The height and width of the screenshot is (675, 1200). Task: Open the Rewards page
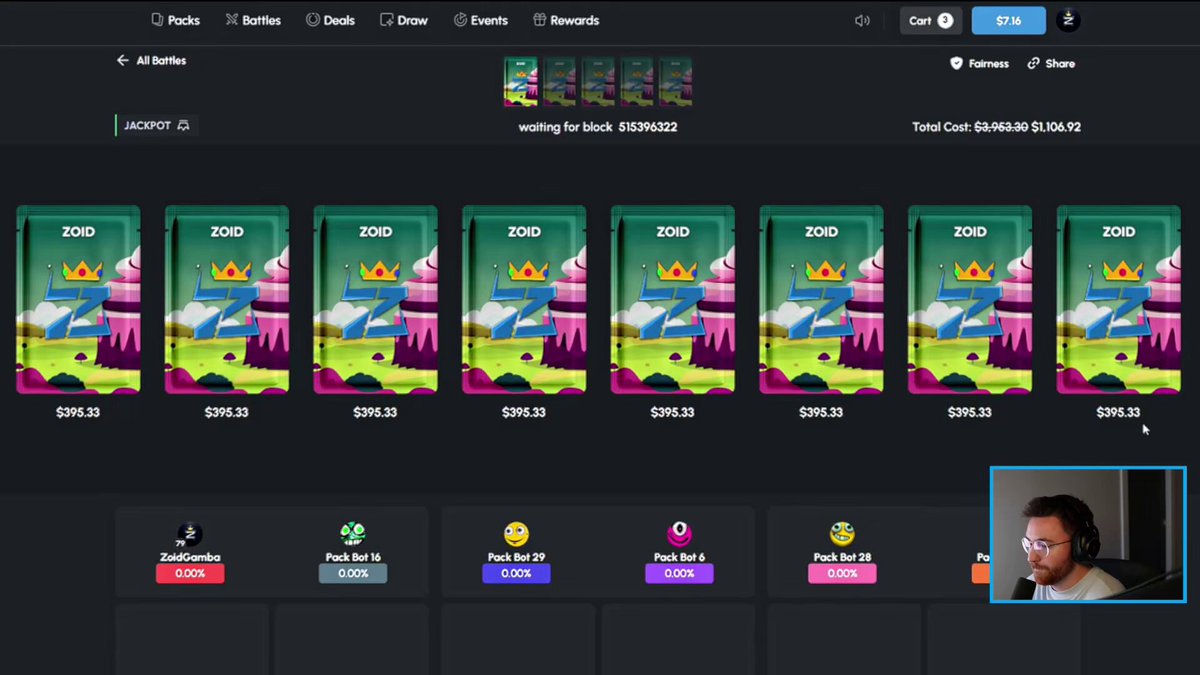click(x=566, y=20)
